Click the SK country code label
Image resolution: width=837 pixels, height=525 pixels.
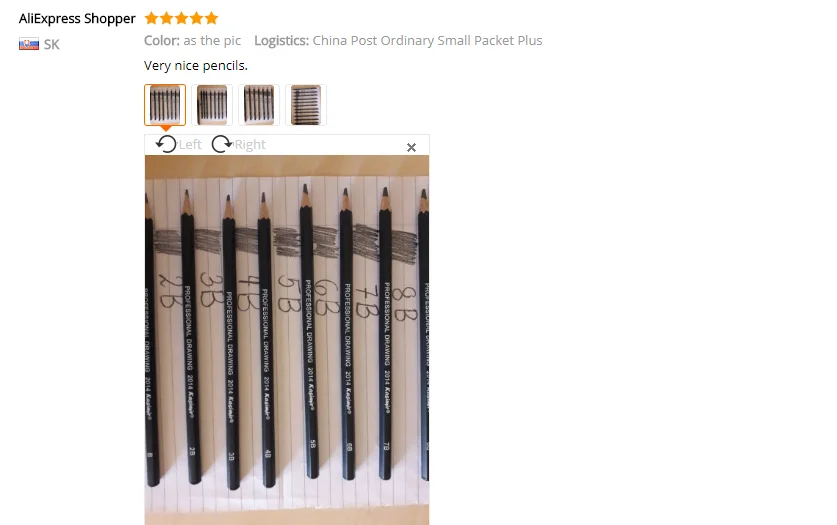[51, 44]
